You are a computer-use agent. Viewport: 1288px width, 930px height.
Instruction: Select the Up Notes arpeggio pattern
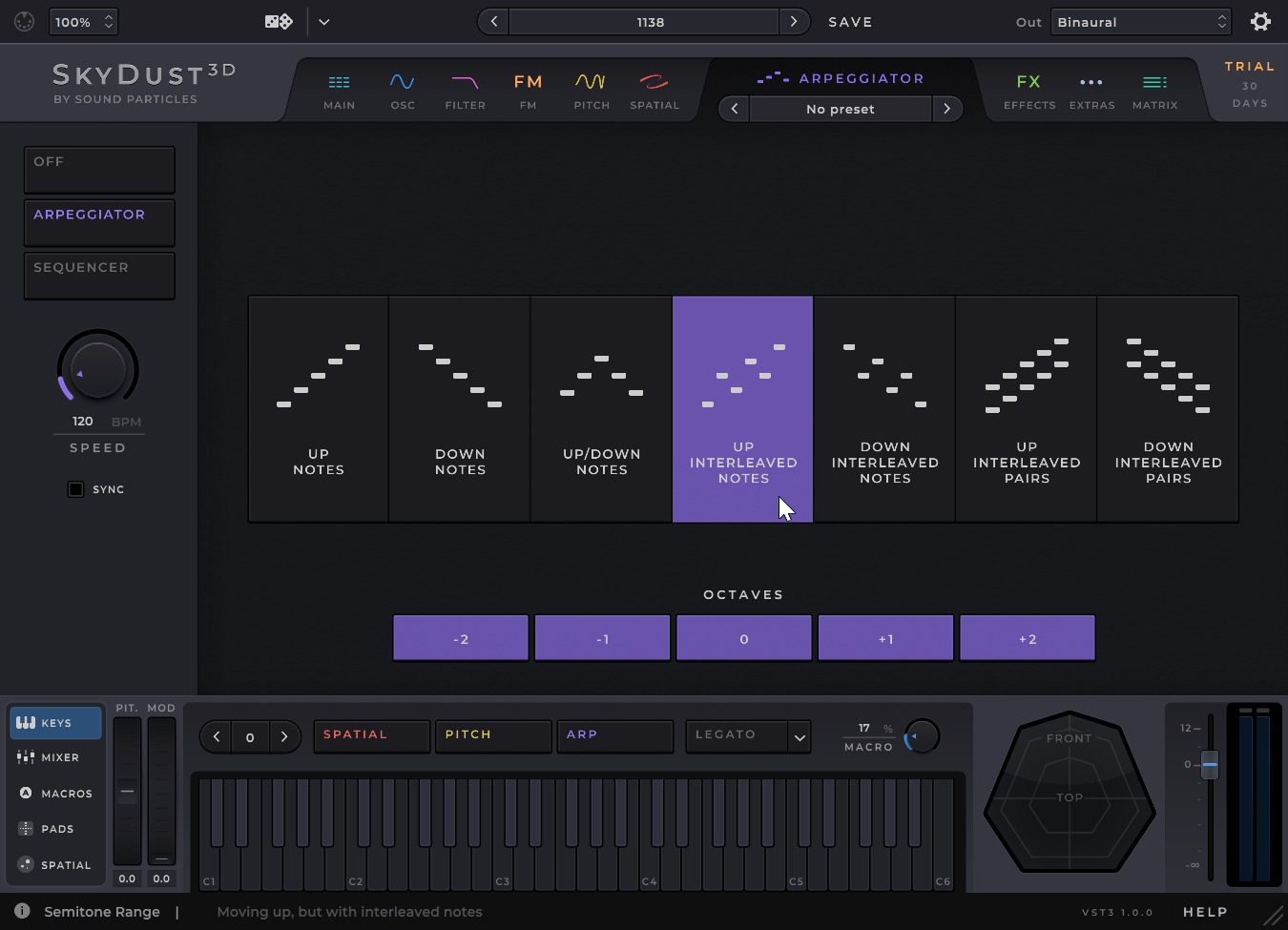tap(319, 409)
